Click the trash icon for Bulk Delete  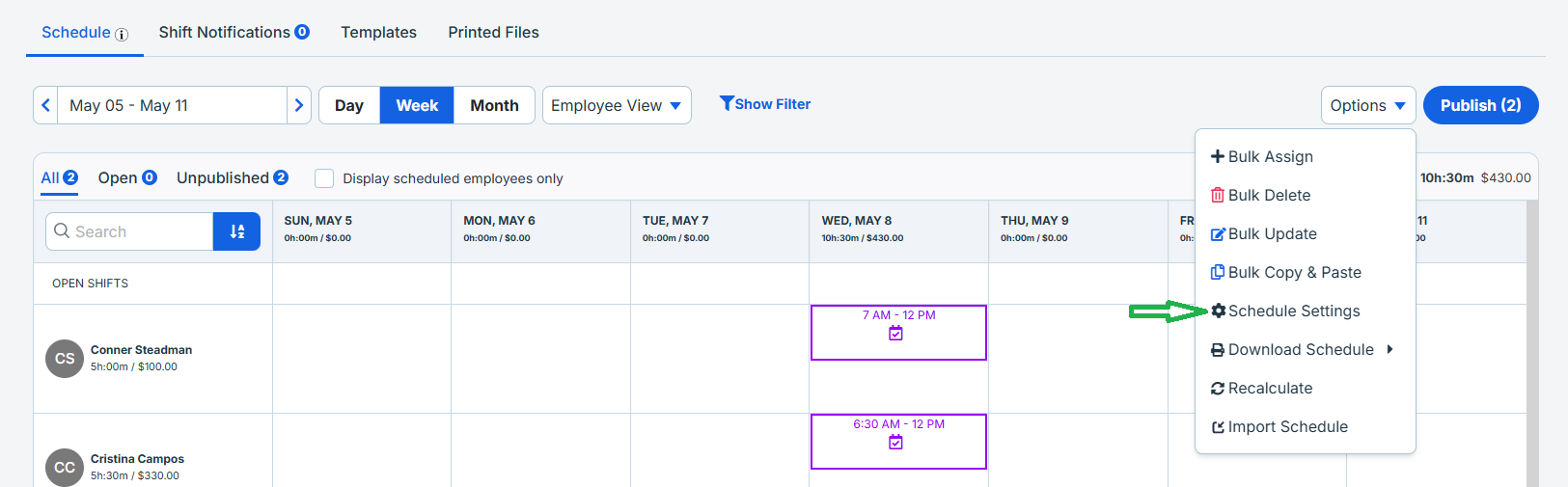point(1218,195)
